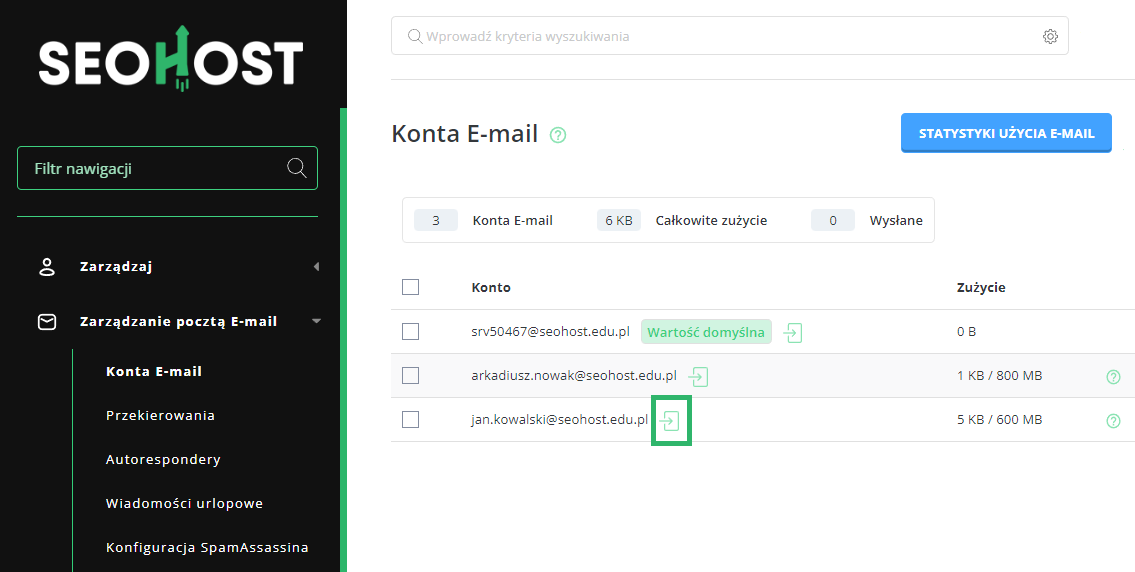Image resolution: width=1135 pixels, height=572 pixels.
Task: Click magnifier icon in navigation filter
Action: click(296, 168)
